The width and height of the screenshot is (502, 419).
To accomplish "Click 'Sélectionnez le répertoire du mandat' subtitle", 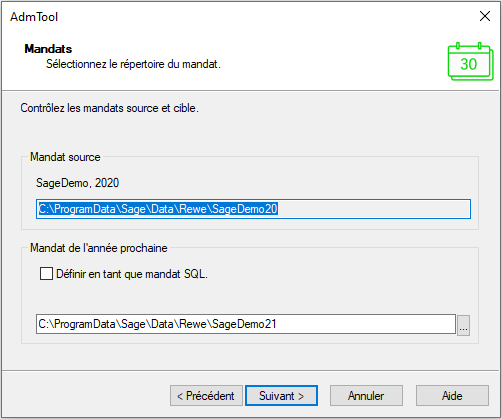I will click(133, 64).
